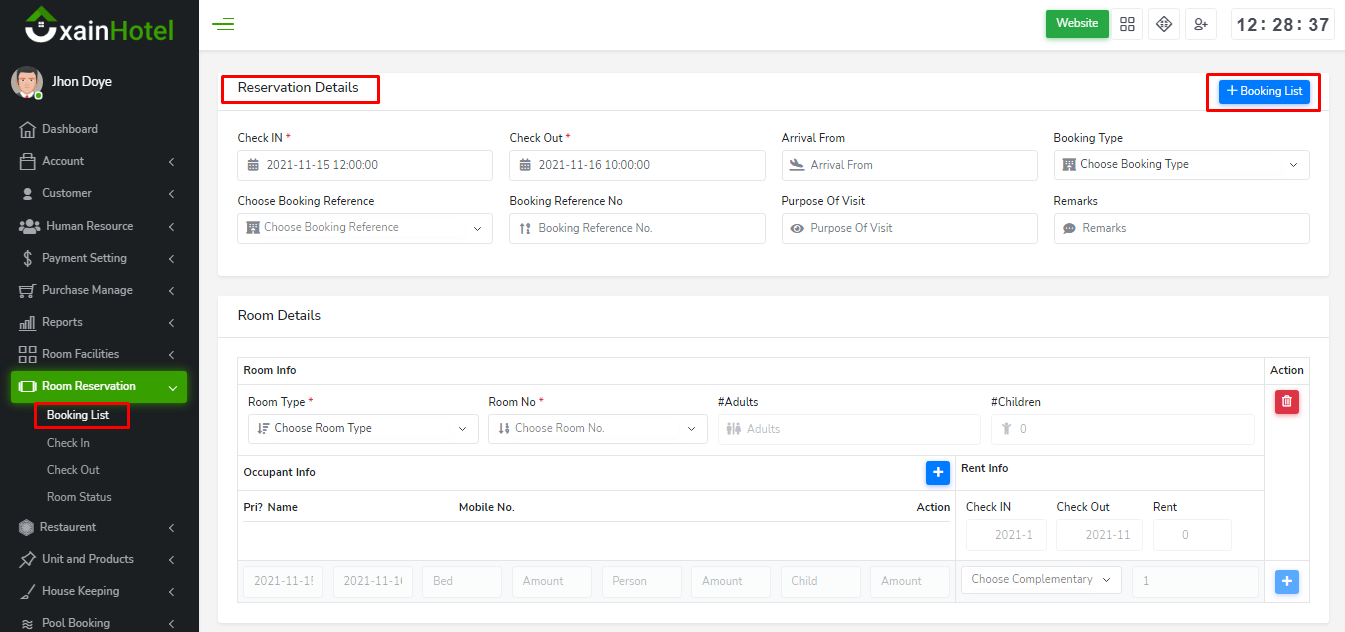Click the blue Booking List button
This screenshot has width=1345, height=632.
(1264, 91)
